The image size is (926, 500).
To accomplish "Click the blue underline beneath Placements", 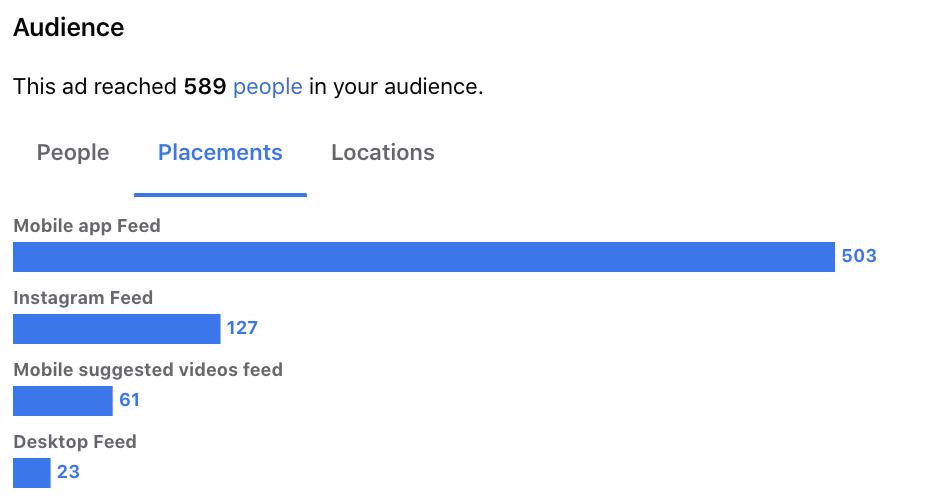I will pyautogui.click(x=220, y=195).
